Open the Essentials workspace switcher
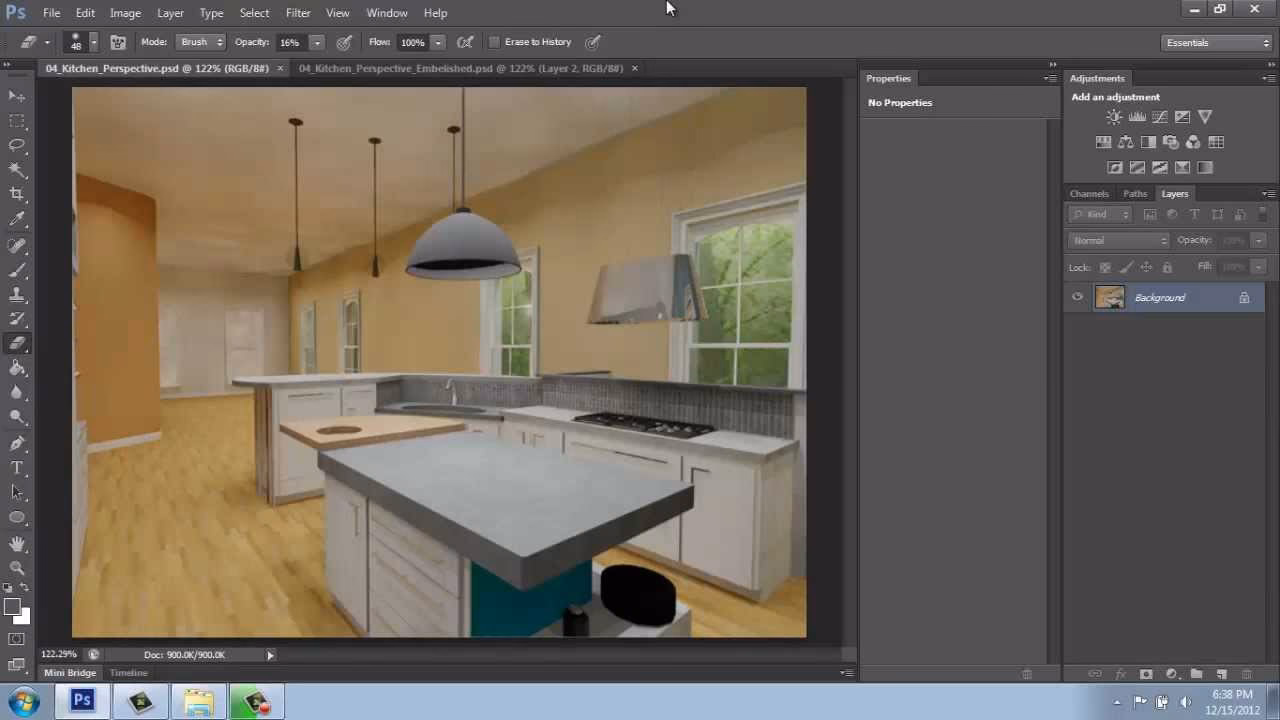 1214,42
